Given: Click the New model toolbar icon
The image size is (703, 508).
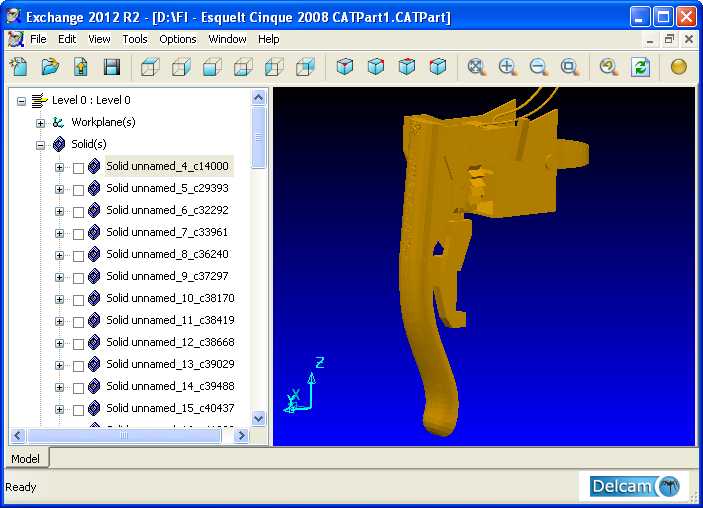Looking at the screenshot, I should [x=19, y=67].
